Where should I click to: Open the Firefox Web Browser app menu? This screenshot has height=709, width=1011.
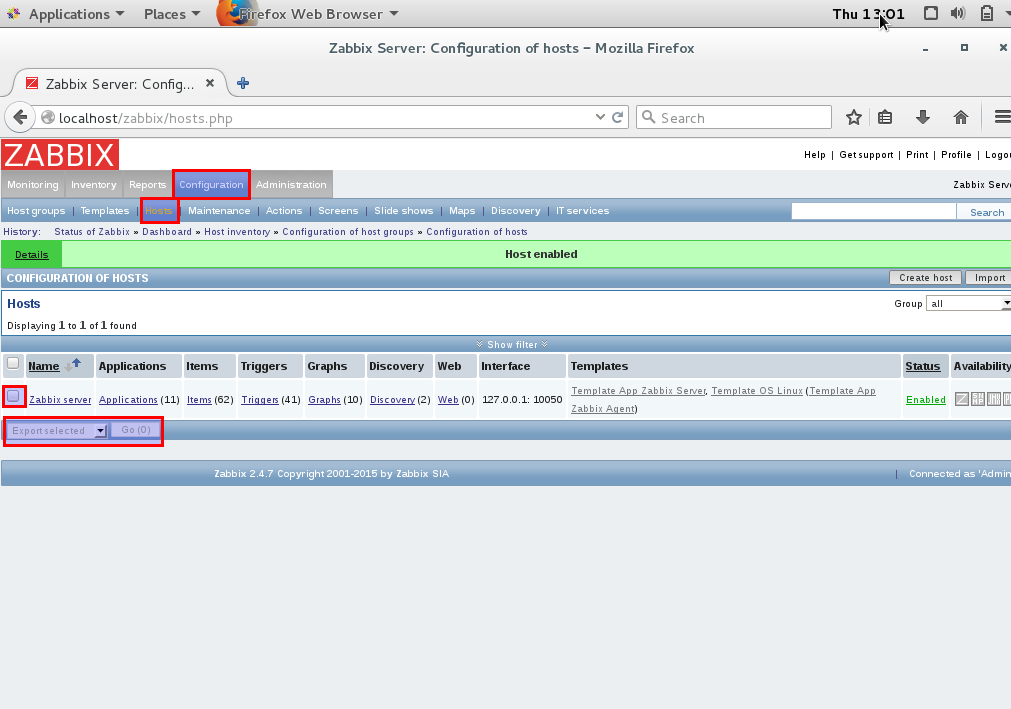pos(308,14)
